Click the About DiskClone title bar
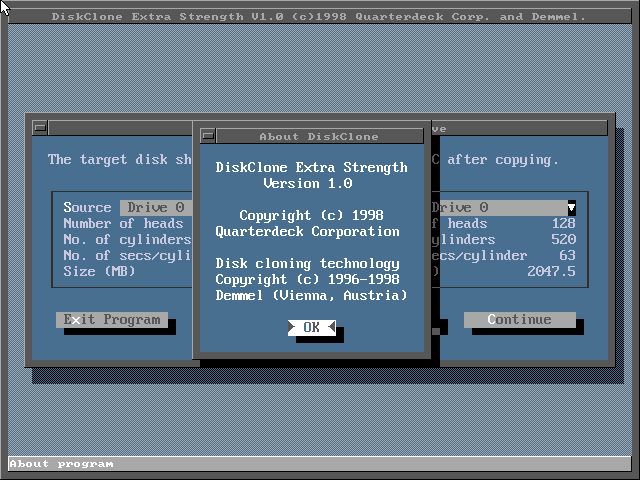 pyautogui.click(x=320, y=136)
